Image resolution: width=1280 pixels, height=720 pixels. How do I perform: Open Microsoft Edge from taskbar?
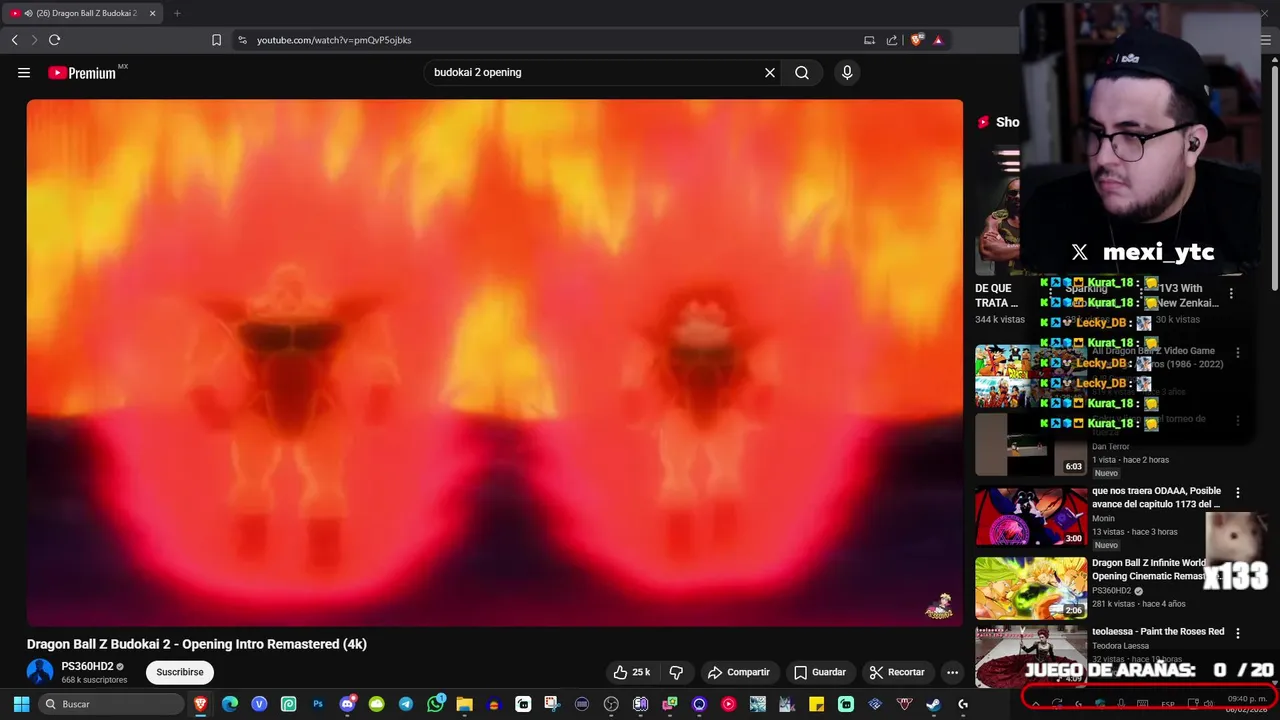tap(230, 704)
